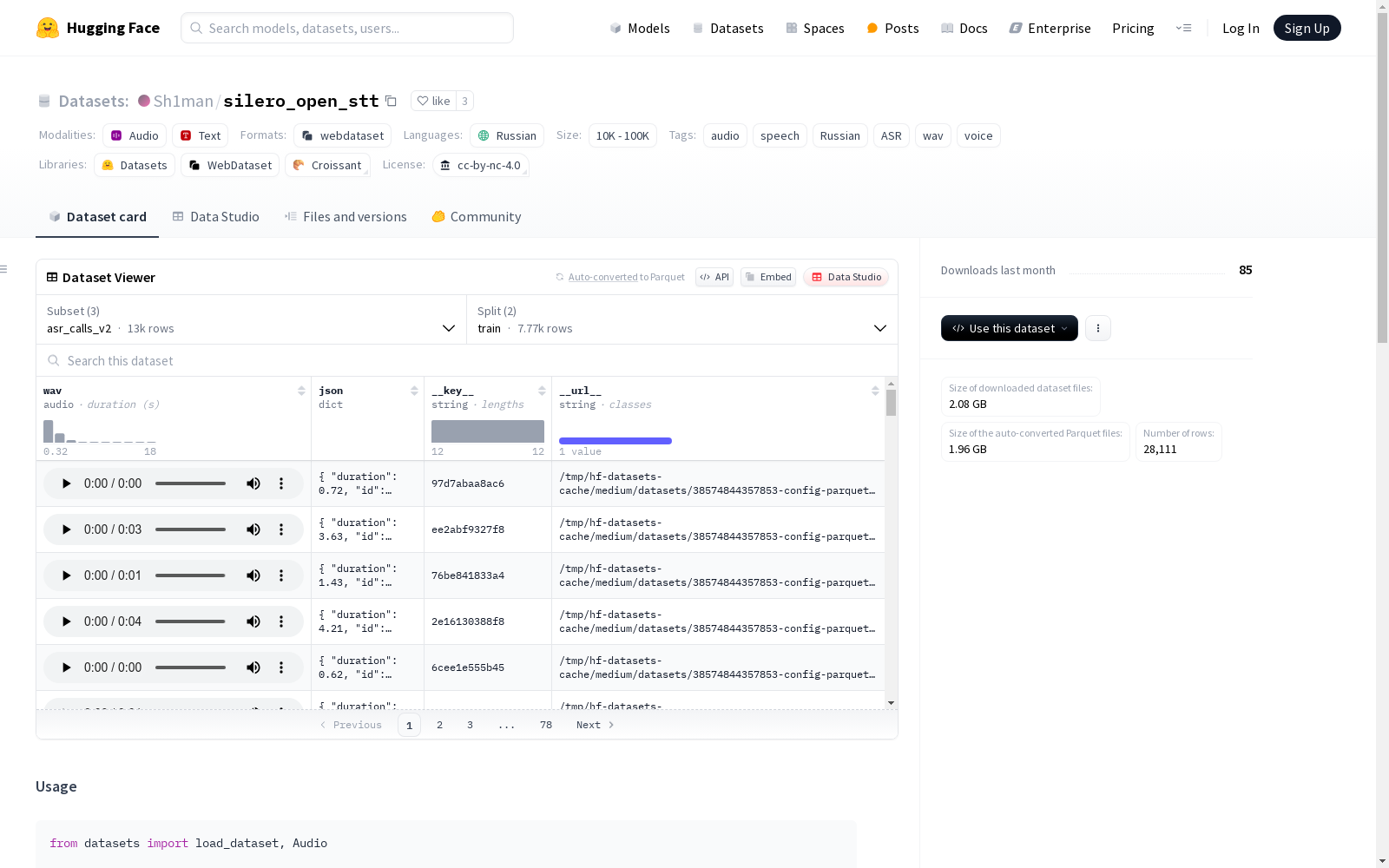Seek audio slider in row ee2abf9327f8
The image size is (1389, 868).
pyautogui.click(x=191, y=529)
